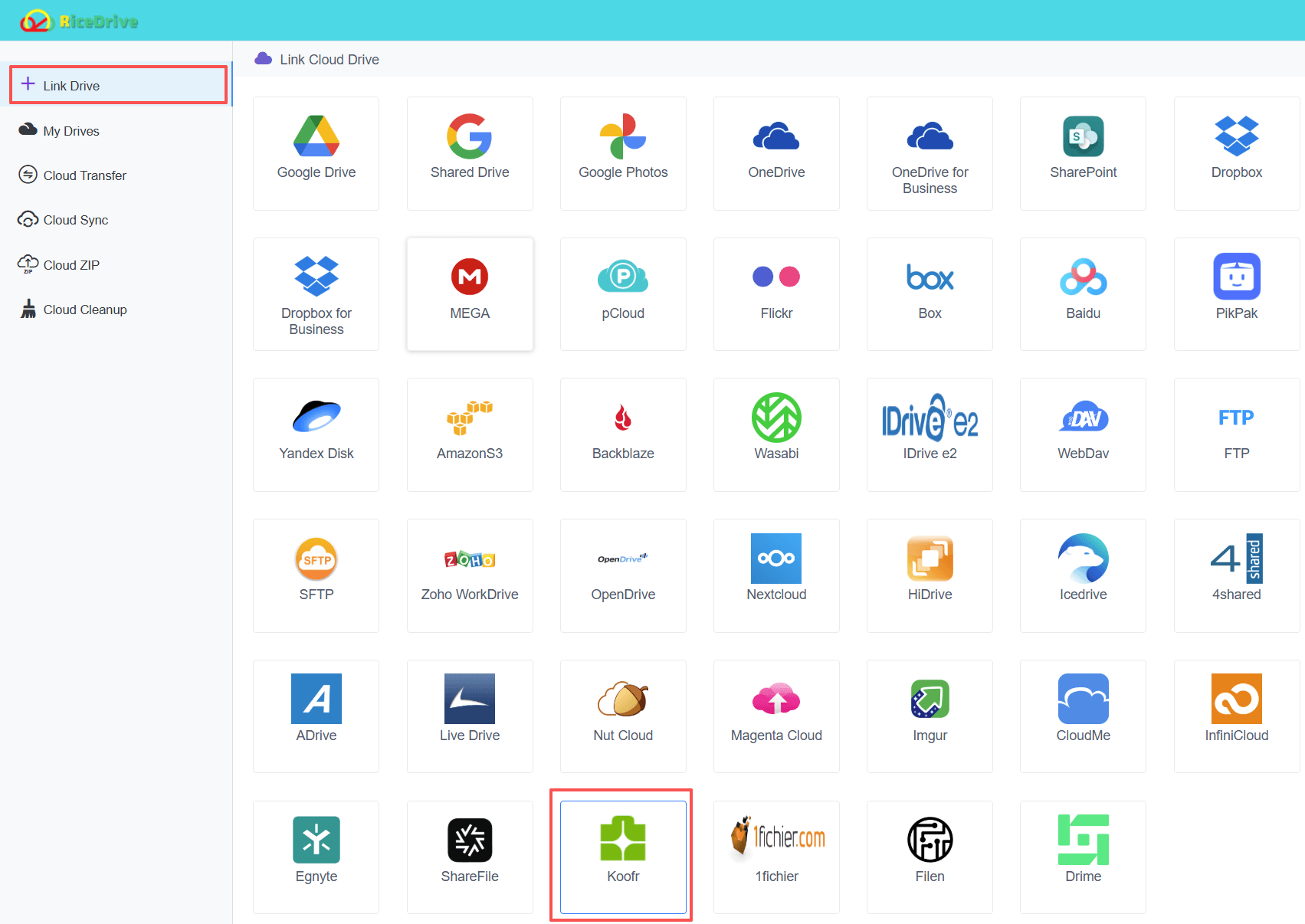Image resolution: width=1305 pixels, height=924 pixels.
Task: Choose Imgur service
Action: [930, 716]
